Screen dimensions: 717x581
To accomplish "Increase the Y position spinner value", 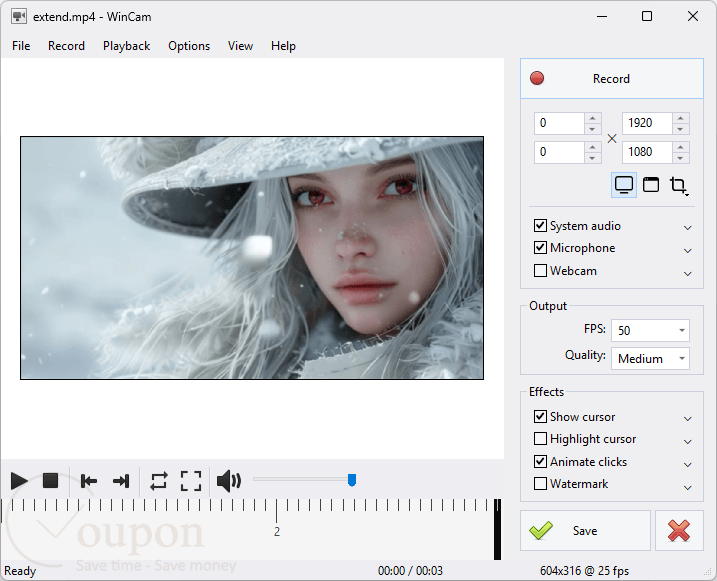I will click(593, 147).
